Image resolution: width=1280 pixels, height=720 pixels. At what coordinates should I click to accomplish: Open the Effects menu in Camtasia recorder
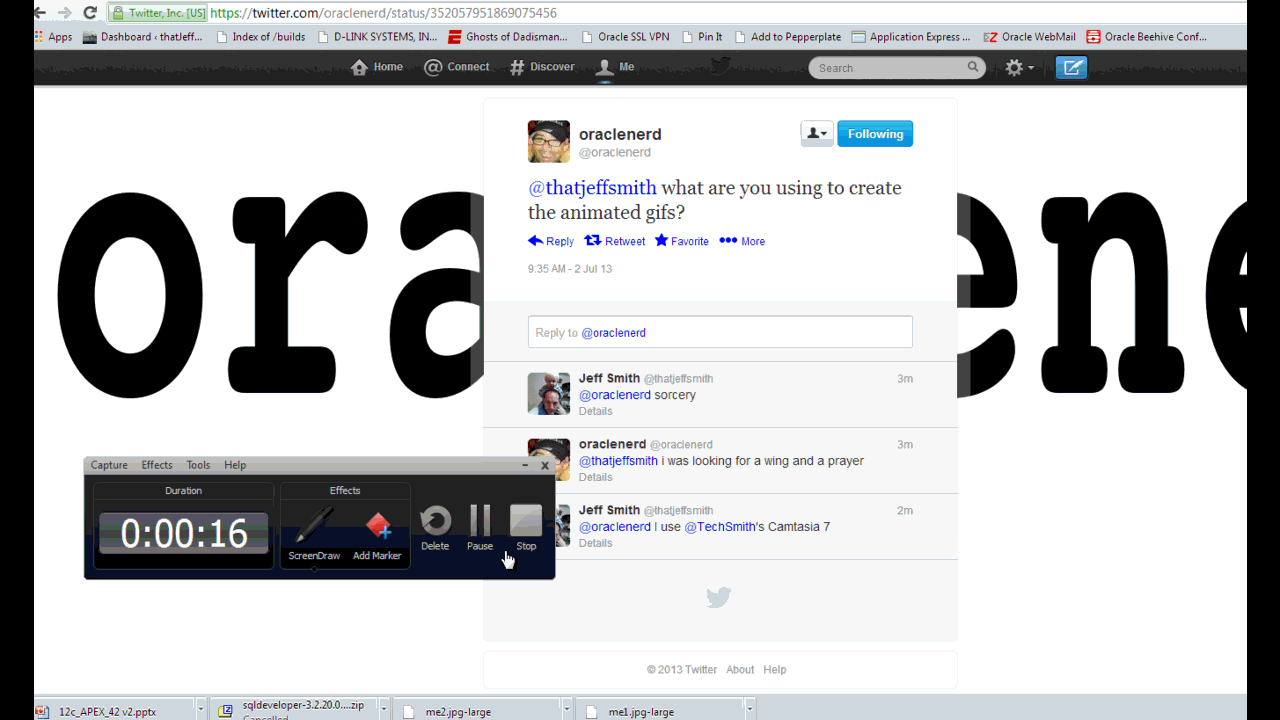157,465
